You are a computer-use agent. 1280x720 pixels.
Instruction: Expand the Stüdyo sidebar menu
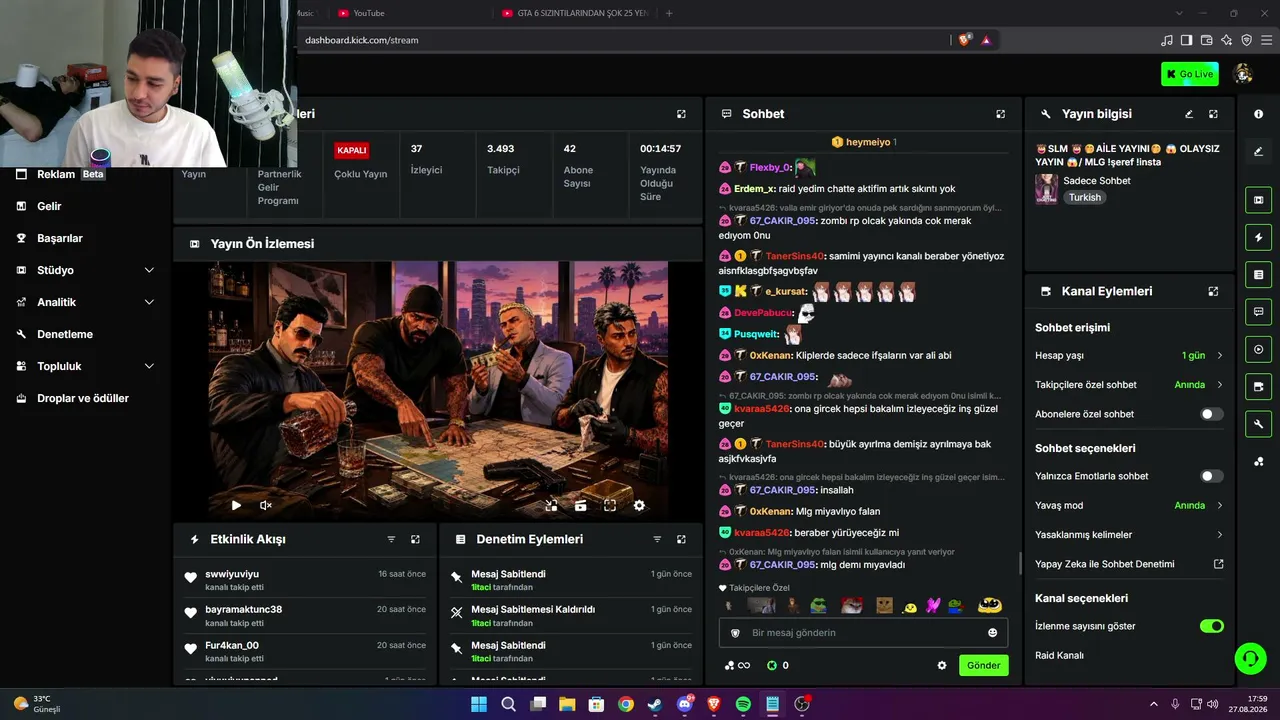tap(86, 270)
